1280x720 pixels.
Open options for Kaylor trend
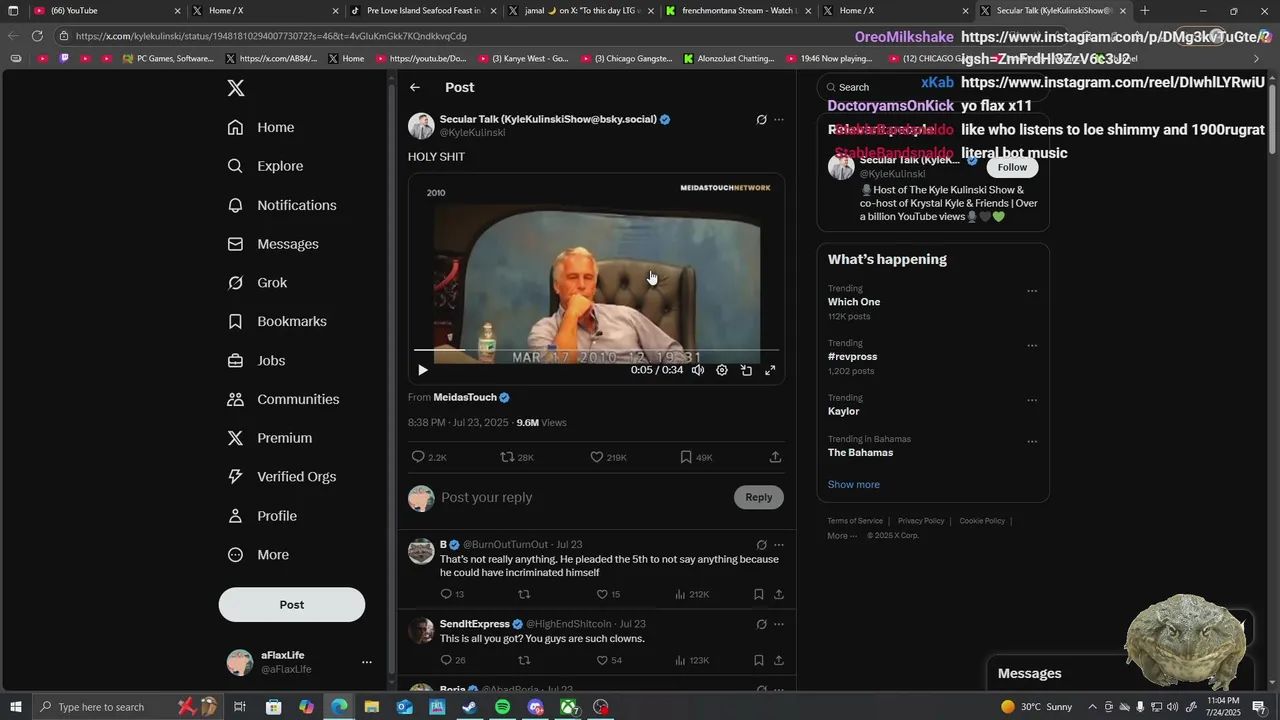(x=1032, y=400)
